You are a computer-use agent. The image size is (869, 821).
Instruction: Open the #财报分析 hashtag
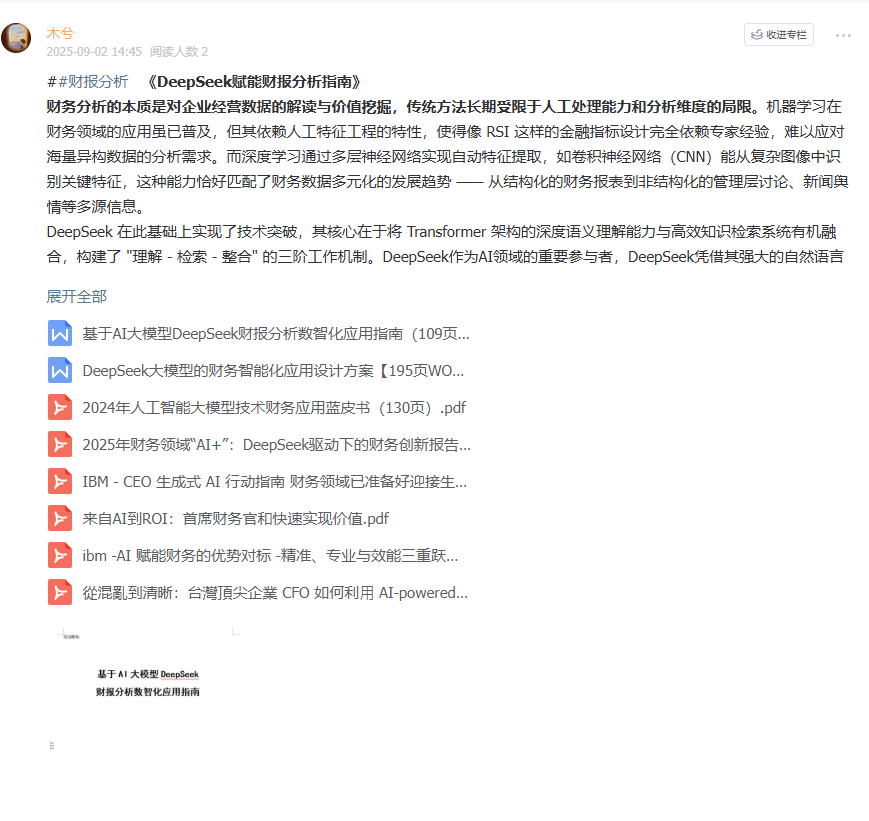tap(93, 82)
